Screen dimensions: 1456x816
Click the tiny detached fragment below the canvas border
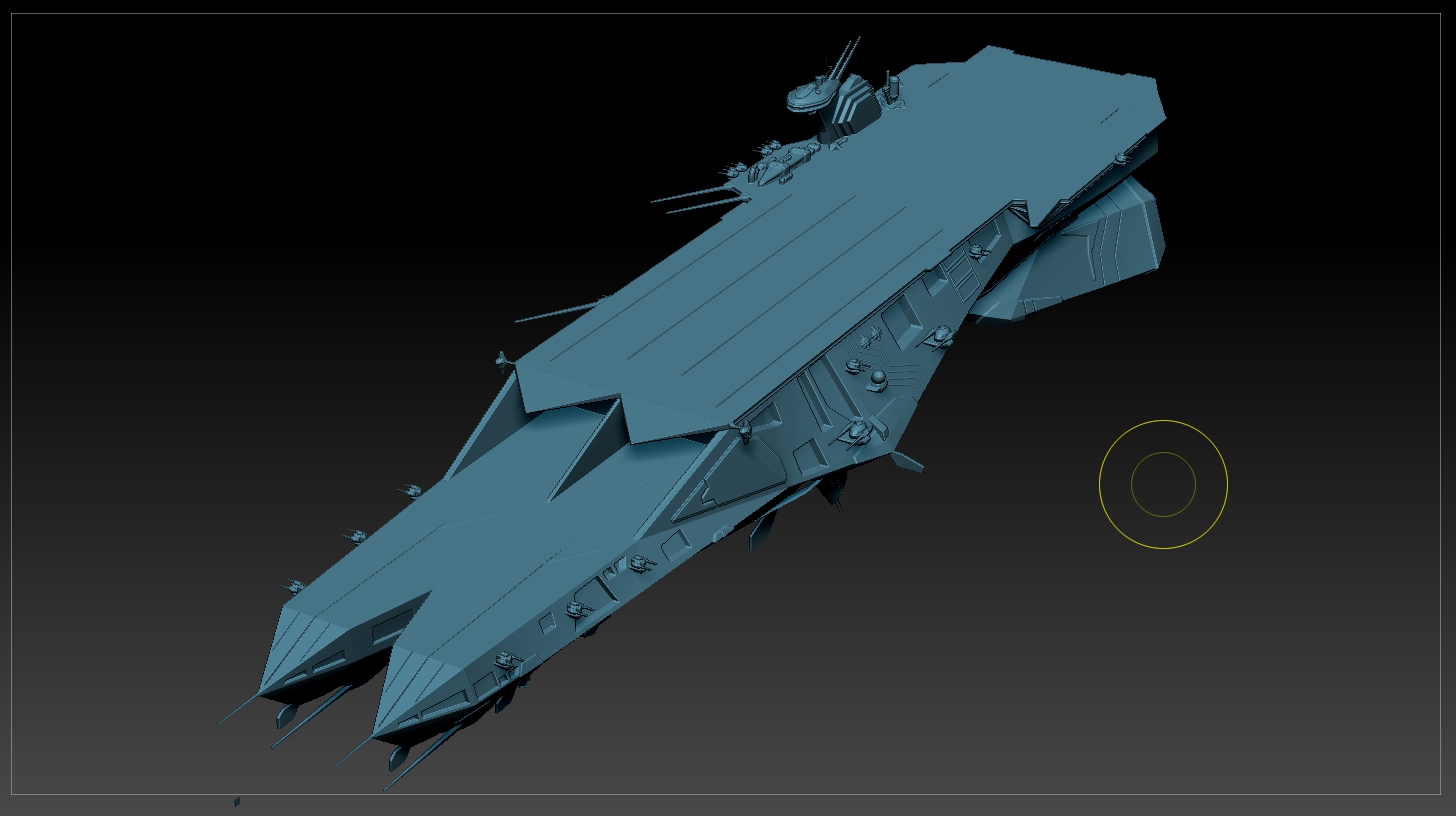point(237,801)
